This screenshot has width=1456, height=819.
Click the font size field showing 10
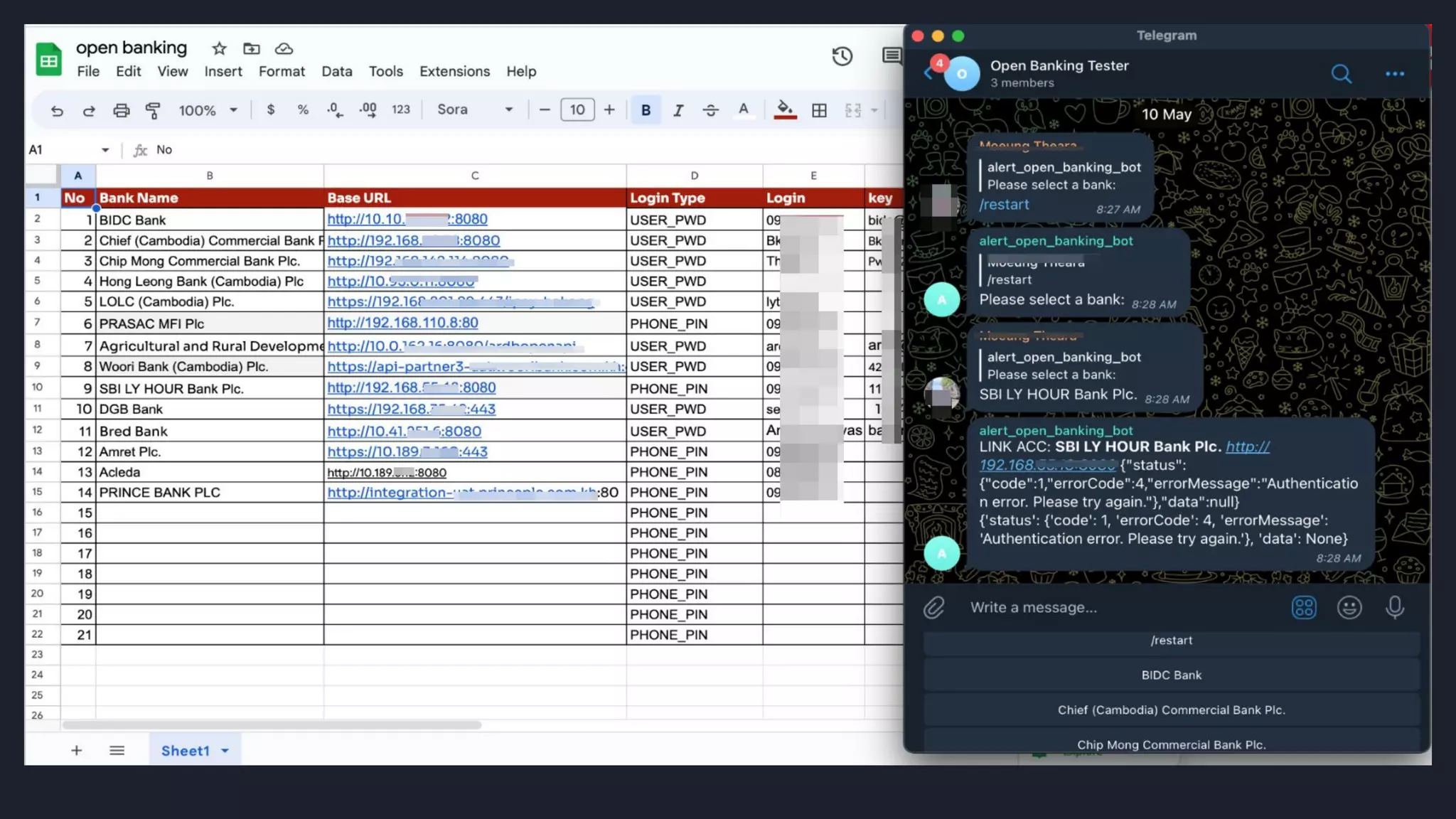(x=577, y=109)
